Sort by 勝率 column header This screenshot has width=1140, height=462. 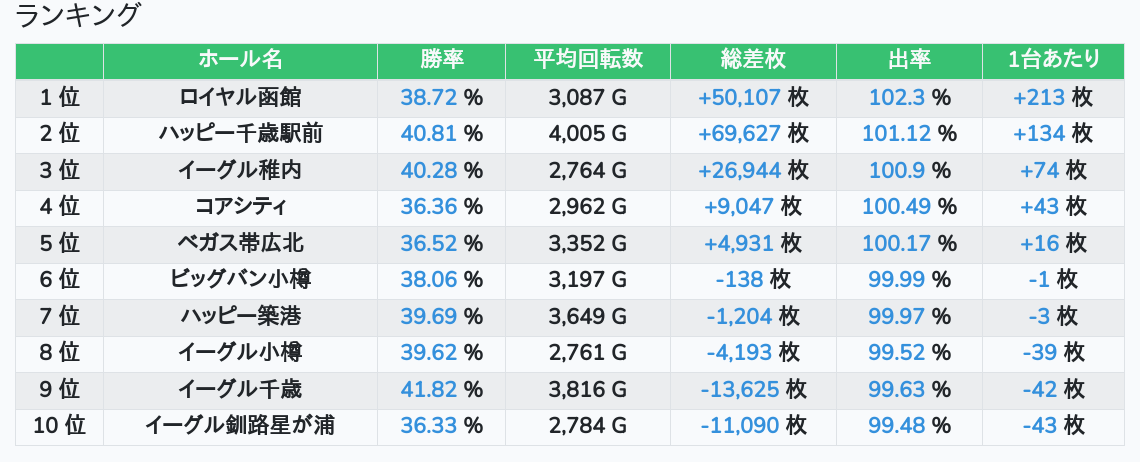tap(441, 60)
